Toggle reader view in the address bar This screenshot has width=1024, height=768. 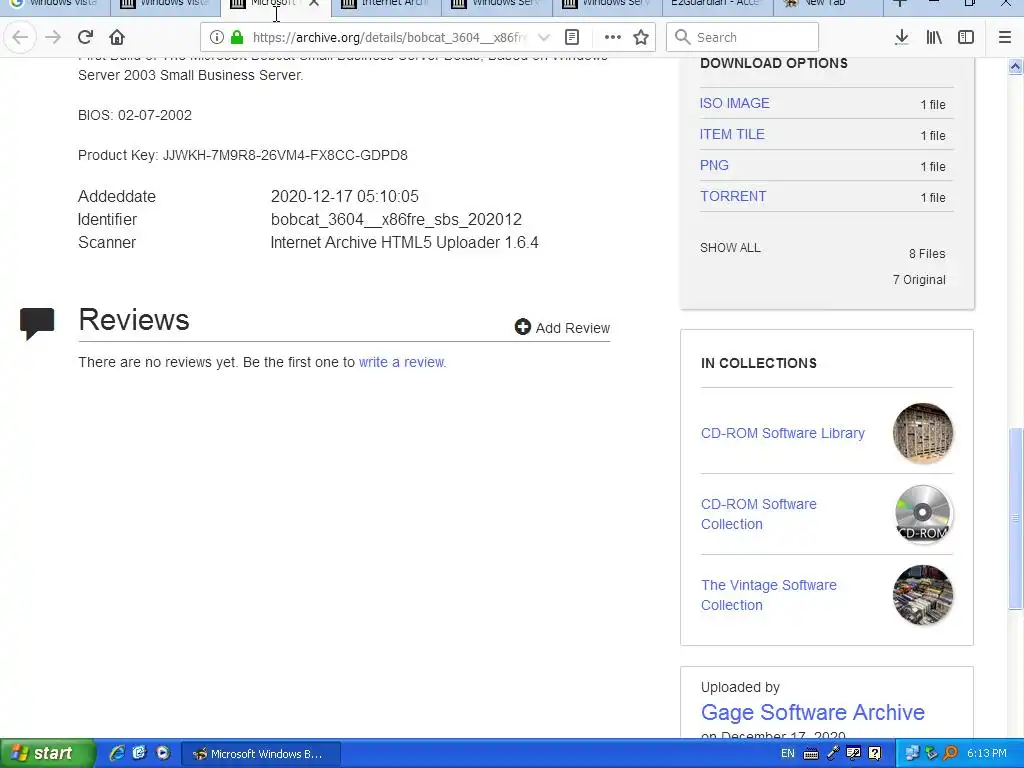coord(572,37)
